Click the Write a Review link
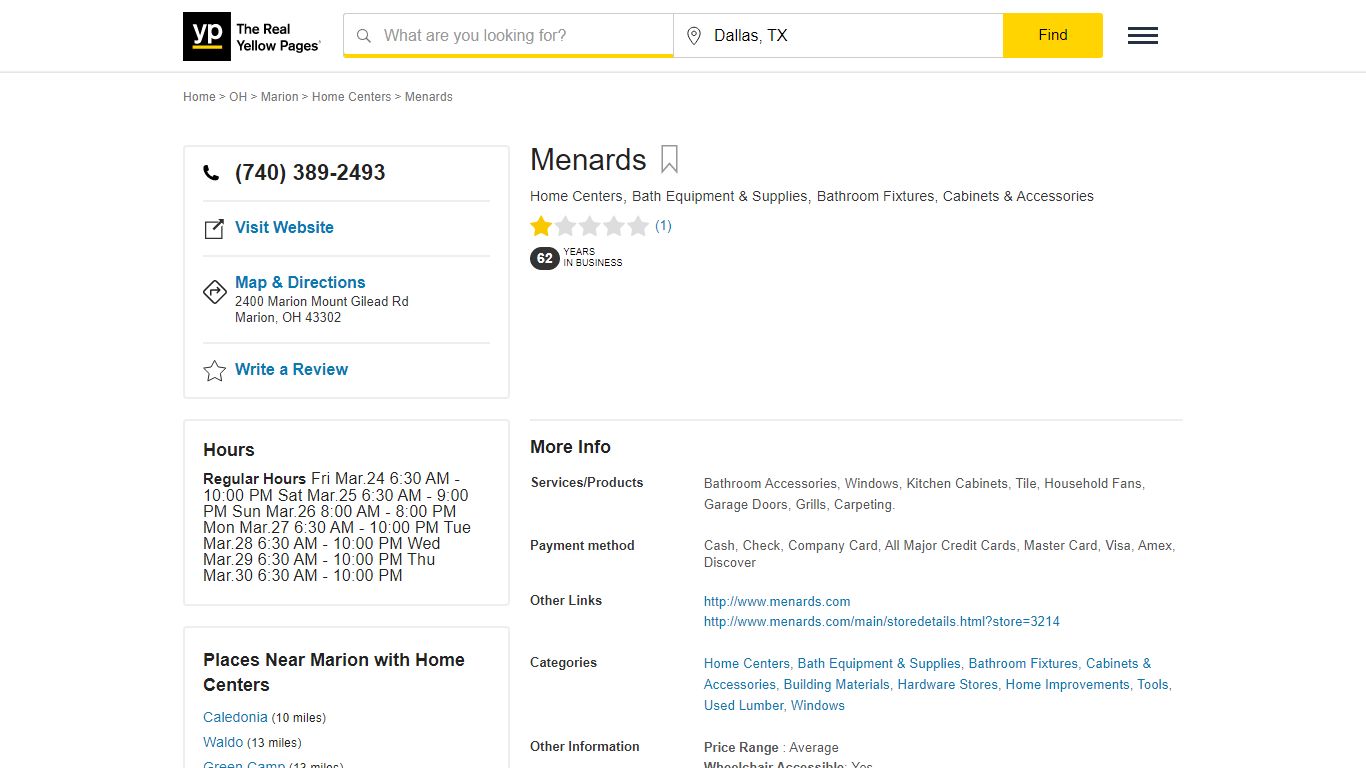Viewport: 1366px width, 768px height. pyautogui.click(x=291, y=370)
